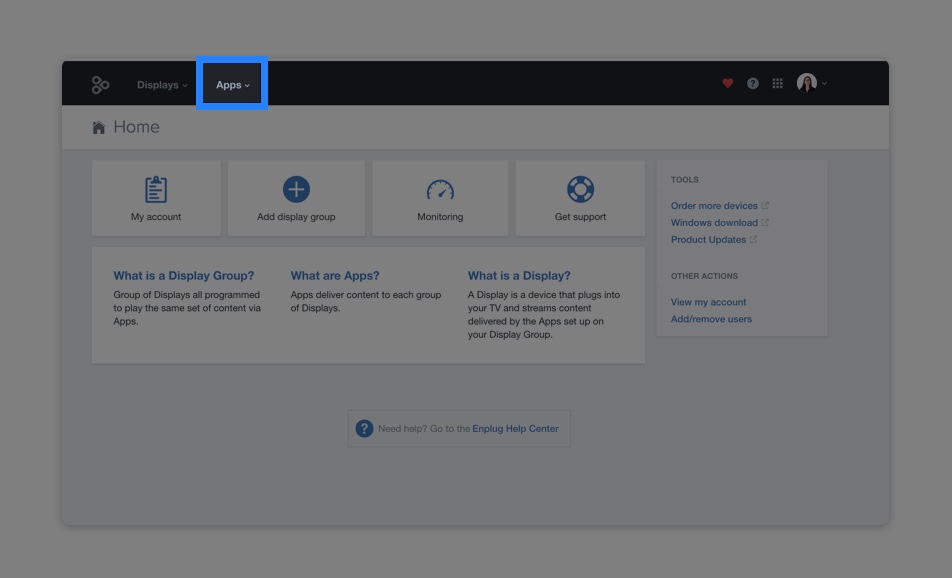
Task: Click the Home house icon
Action: (x=98, y=127)
